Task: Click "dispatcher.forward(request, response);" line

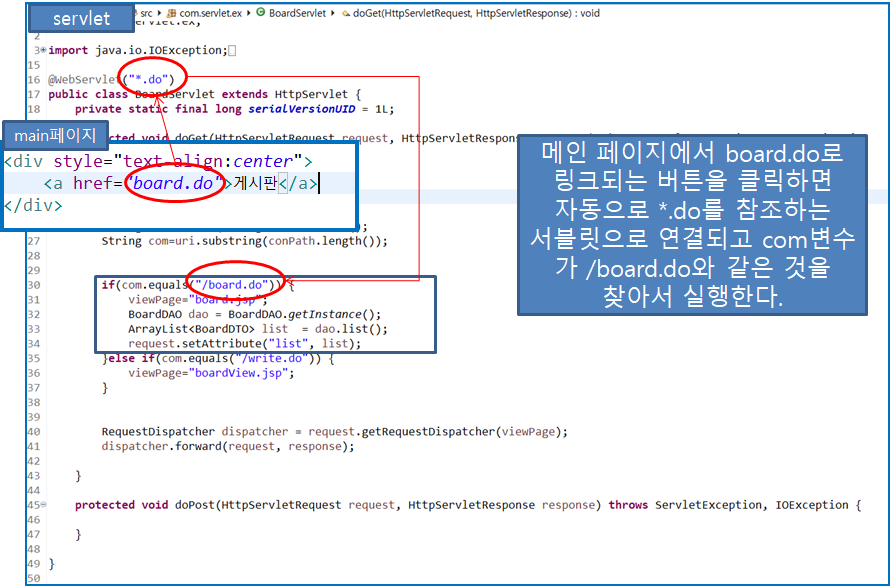Action: (x=228, y=446)
